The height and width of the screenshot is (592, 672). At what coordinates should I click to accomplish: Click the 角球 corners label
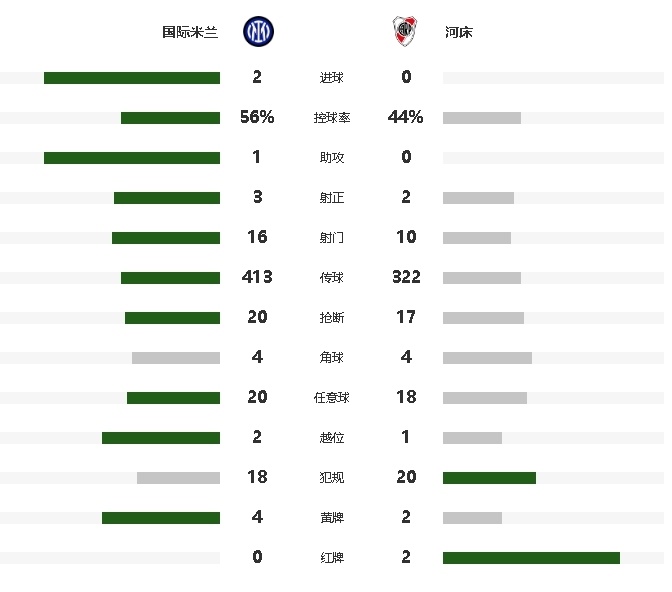tap(332, 358)
